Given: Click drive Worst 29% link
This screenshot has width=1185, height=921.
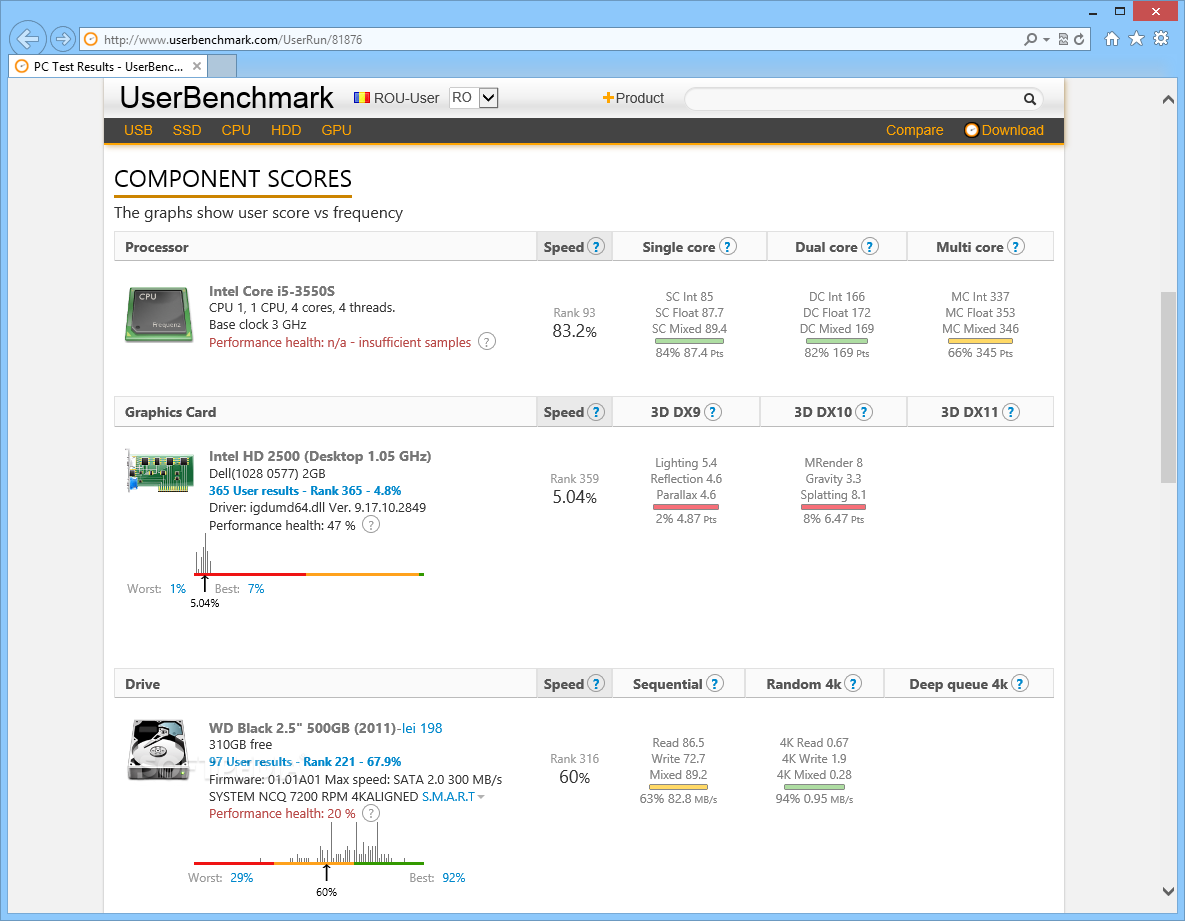Looking at the screenshot, I should (x=242, y=877).
